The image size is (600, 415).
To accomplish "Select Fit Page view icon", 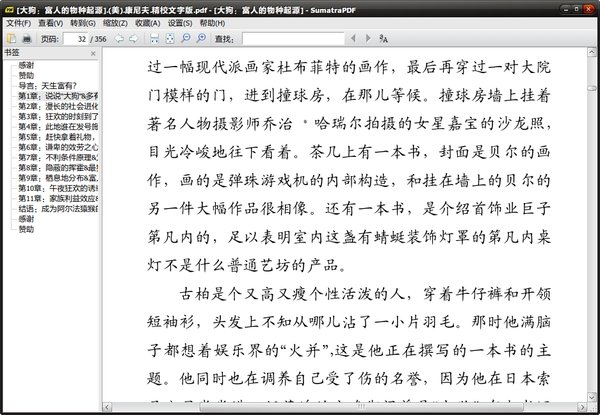I will pos(170,38).
